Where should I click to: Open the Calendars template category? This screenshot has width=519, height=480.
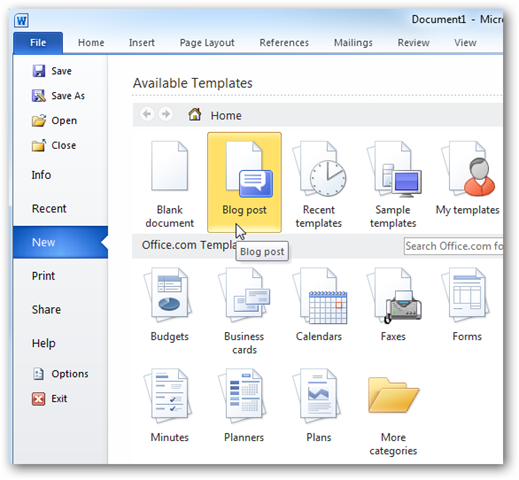[319, 305]
